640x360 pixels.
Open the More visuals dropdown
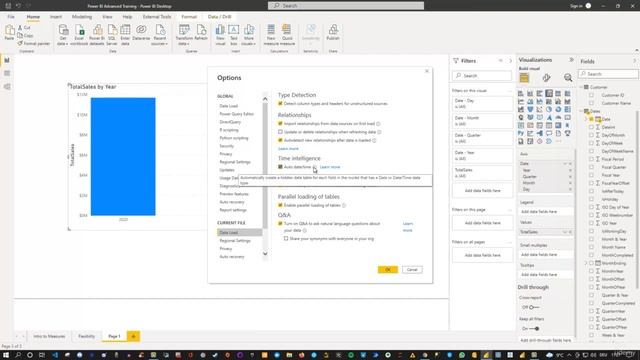pyautogui.click(x=249, y=41)
